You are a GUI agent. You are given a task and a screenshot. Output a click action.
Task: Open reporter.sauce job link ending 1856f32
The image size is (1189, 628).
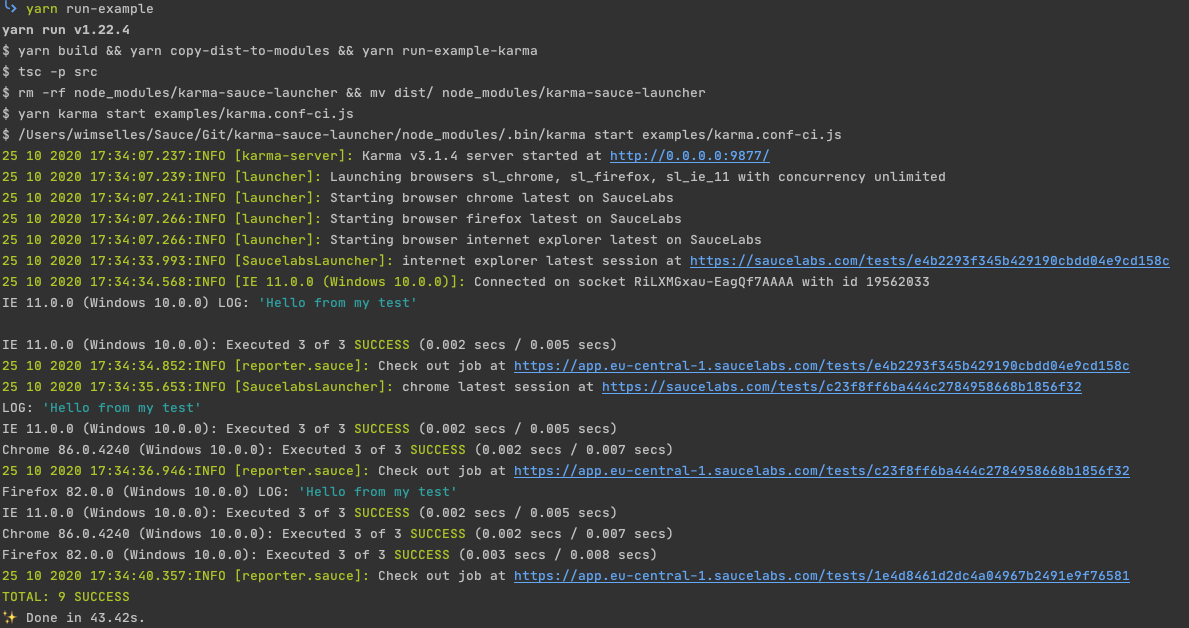click(x=821, y=471)
